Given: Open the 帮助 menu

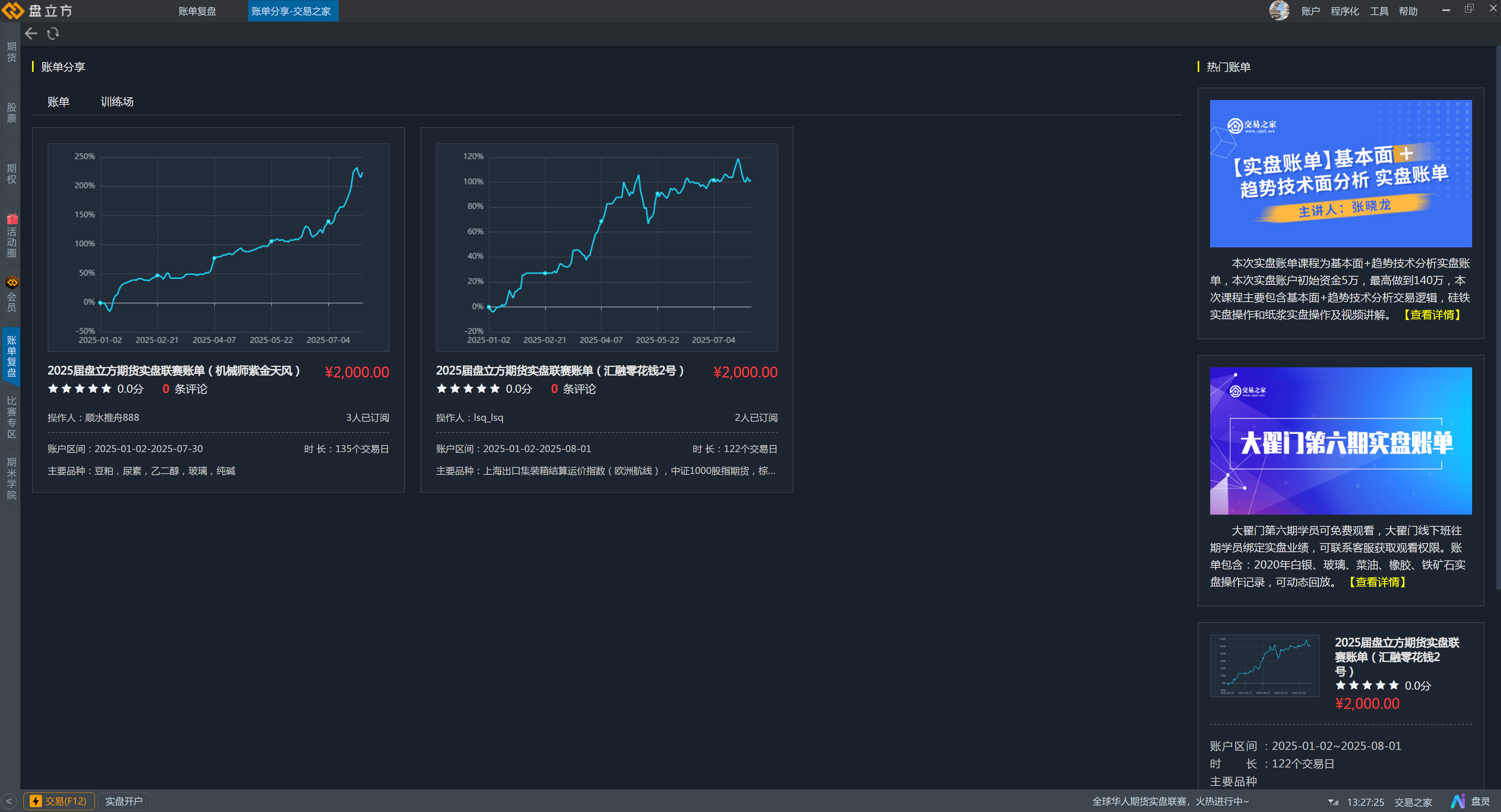Looking at the screenshot, I should (x=1408, y=11).
